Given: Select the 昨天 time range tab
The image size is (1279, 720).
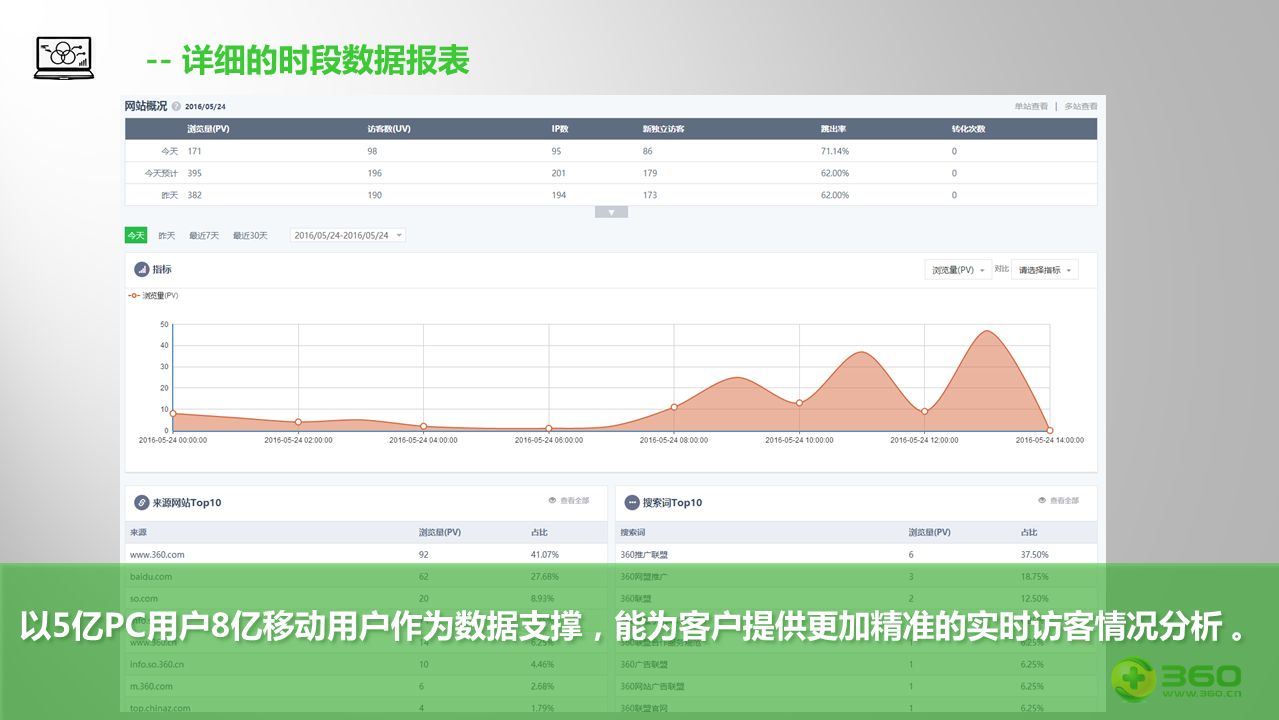Looking at the screenshot, I should tap(166, 235).
